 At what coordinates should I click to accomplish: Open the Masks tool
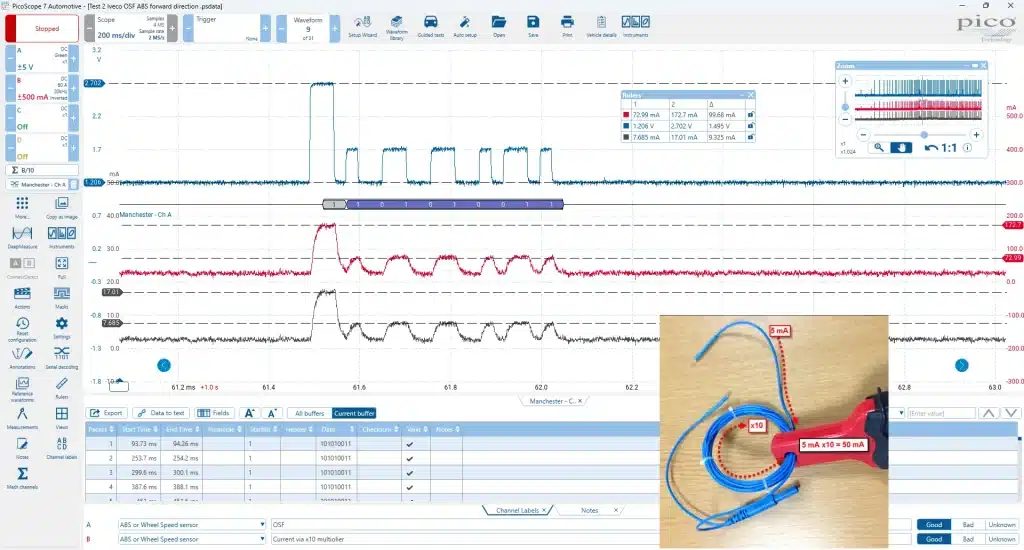[x=61, y=298]
